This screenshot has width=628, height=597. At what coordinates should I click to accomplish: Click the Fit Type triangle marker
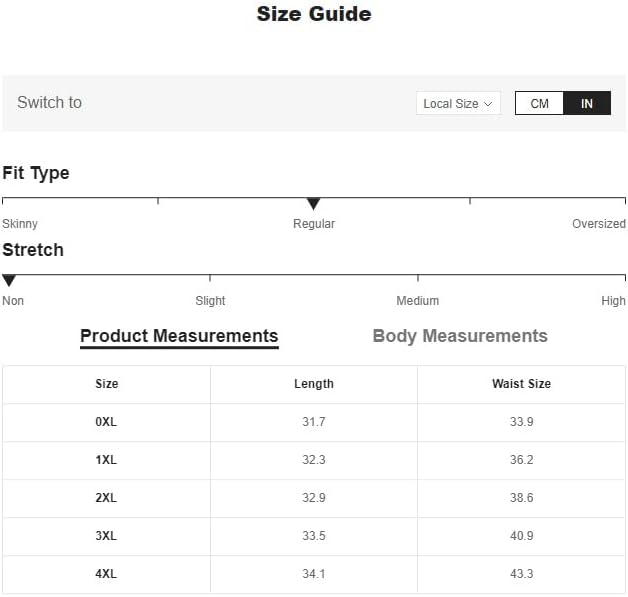click(313, 204)
